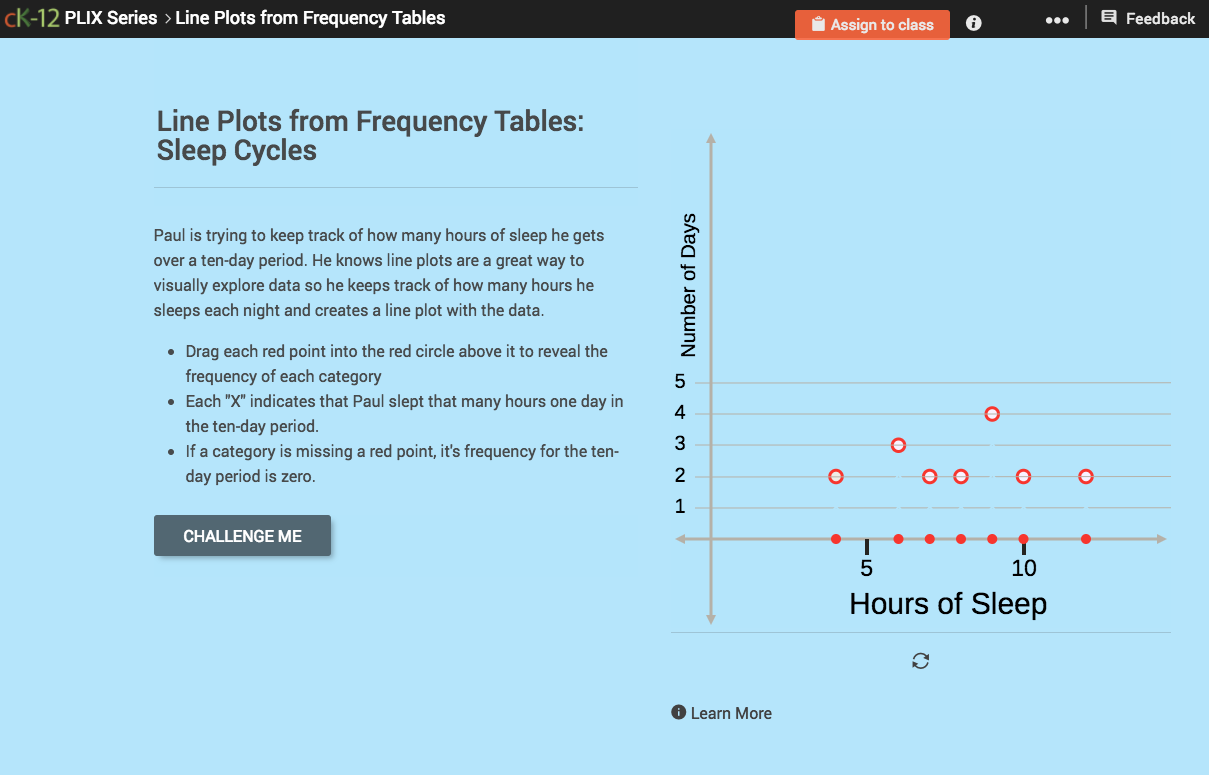Click the leftmost red circle at frequency 2
1209x775 pixels.
point(835,476)
